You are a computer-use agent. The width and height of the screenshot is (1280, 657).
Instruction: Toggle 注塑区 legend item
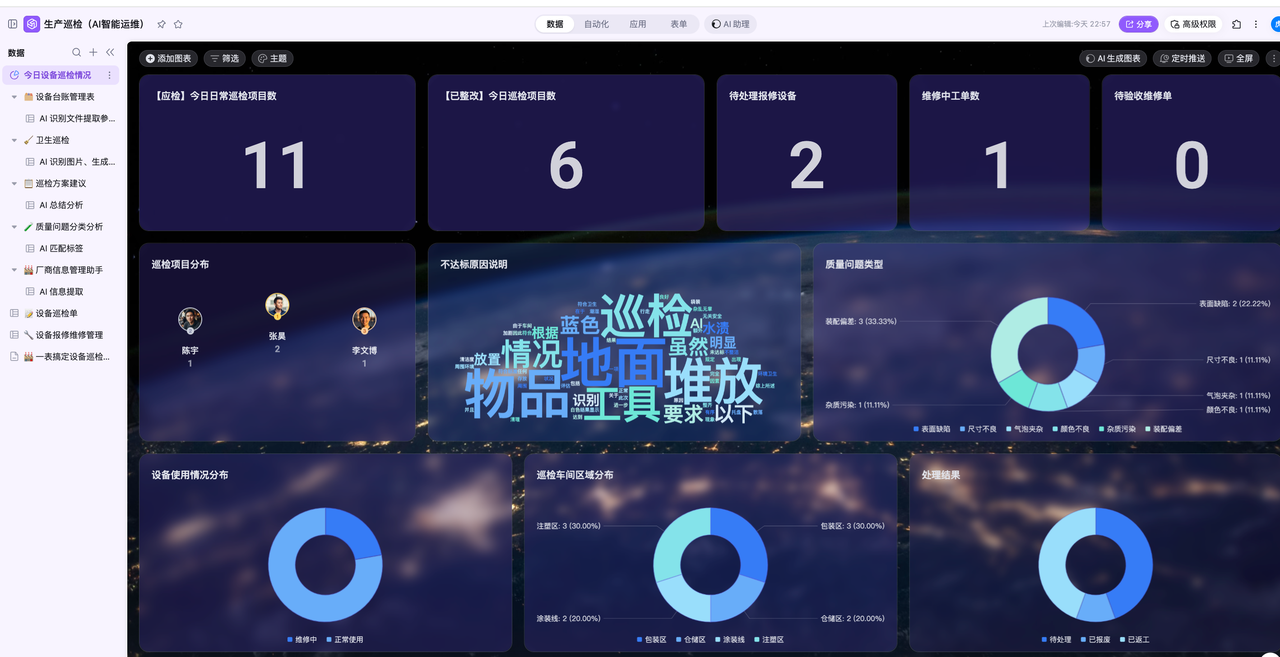[x=769, y=639]
